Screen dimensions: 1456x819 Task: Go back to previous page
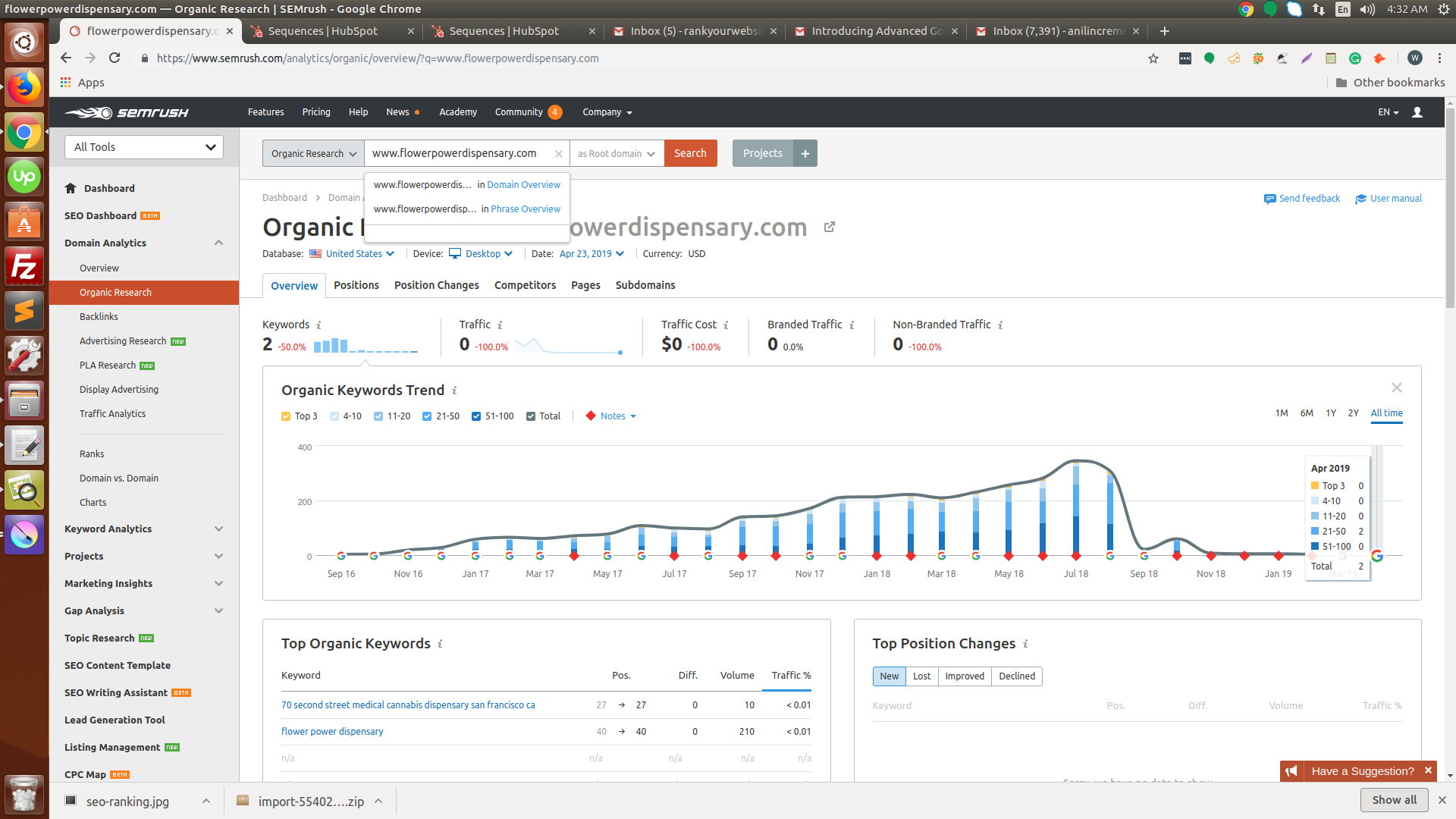66,58
